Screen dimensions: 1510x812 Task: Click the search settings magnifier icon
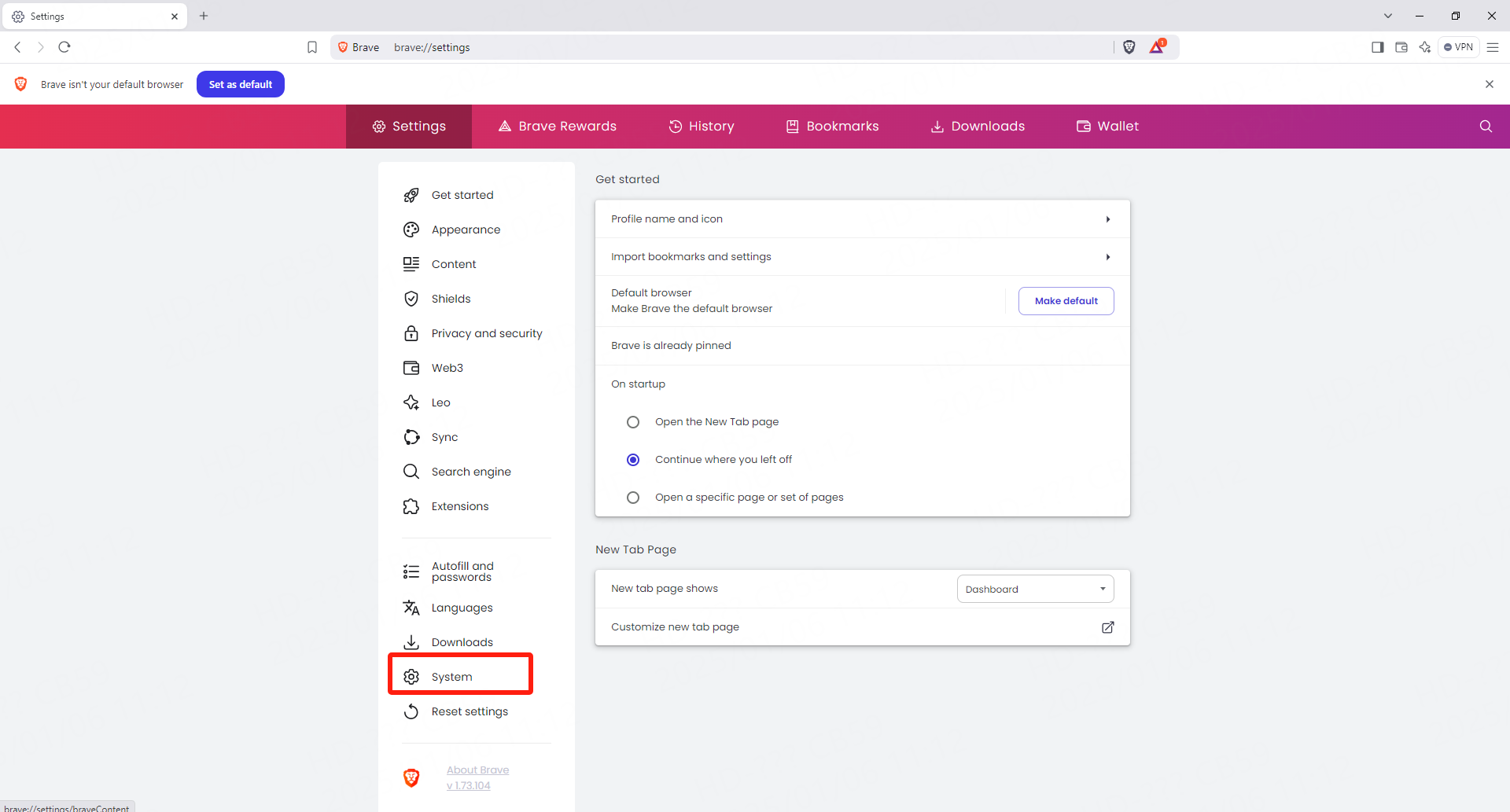1486,127
